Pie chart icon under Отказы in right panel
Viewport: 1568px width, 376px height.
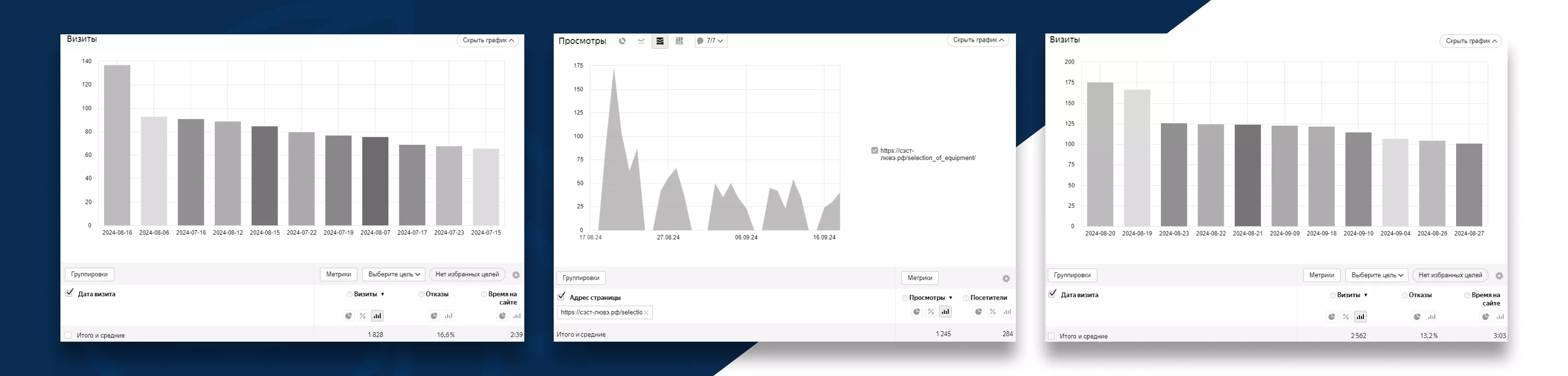pos(1417,316)
